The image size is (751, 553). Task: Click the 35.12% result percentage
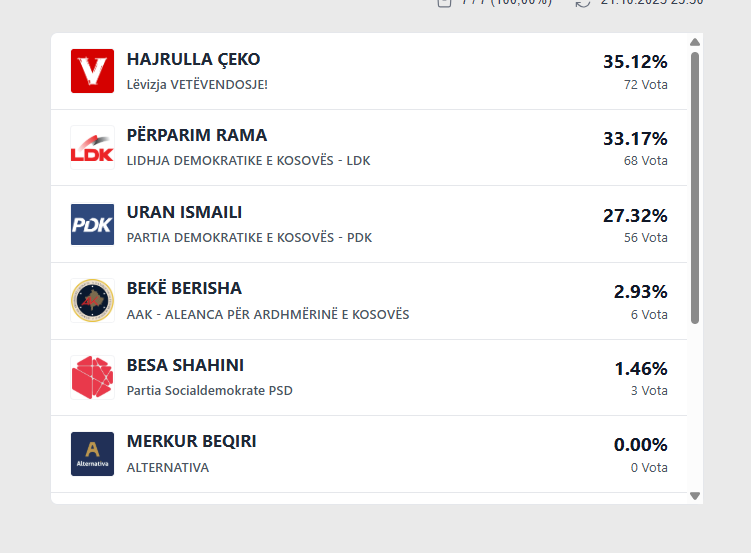click(x=635, y=62)
